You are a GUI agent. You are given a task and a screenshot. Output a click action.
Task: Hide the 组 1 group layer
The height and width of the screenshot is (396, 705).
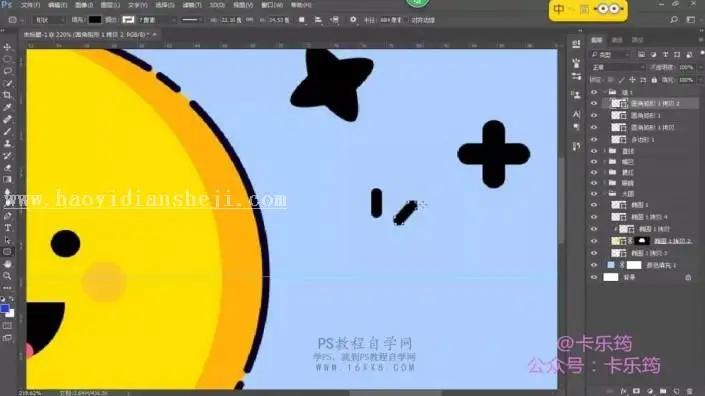pos(594,92)
